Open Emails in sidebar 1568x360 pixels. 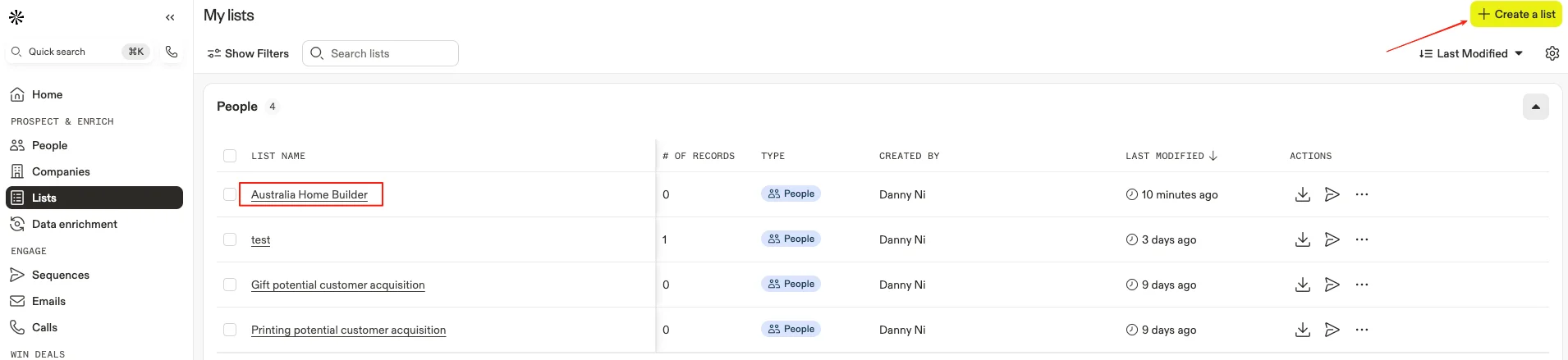click(94, 301)
